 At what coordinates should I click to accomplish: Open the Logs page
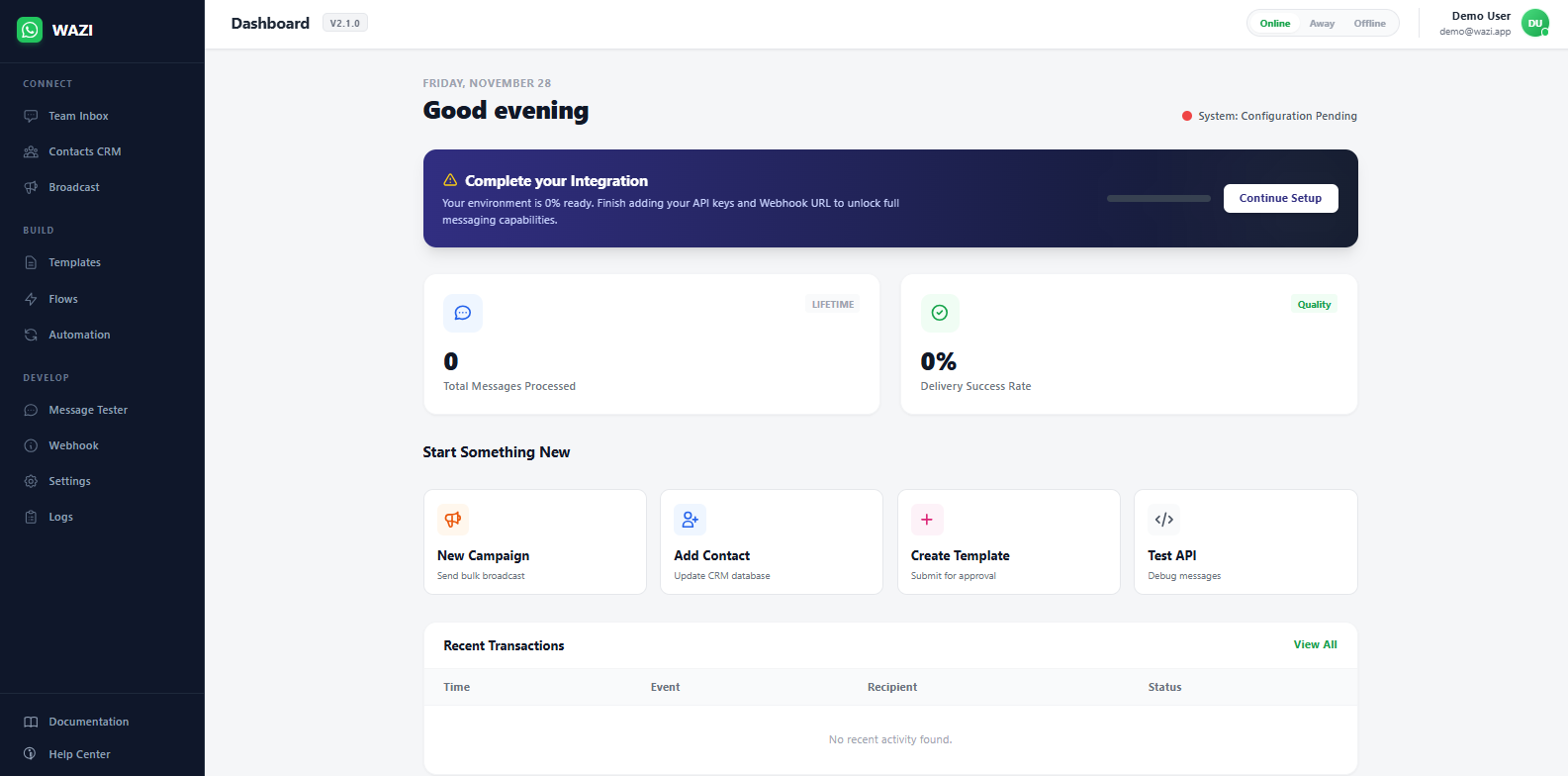click(x=102, y=517)
